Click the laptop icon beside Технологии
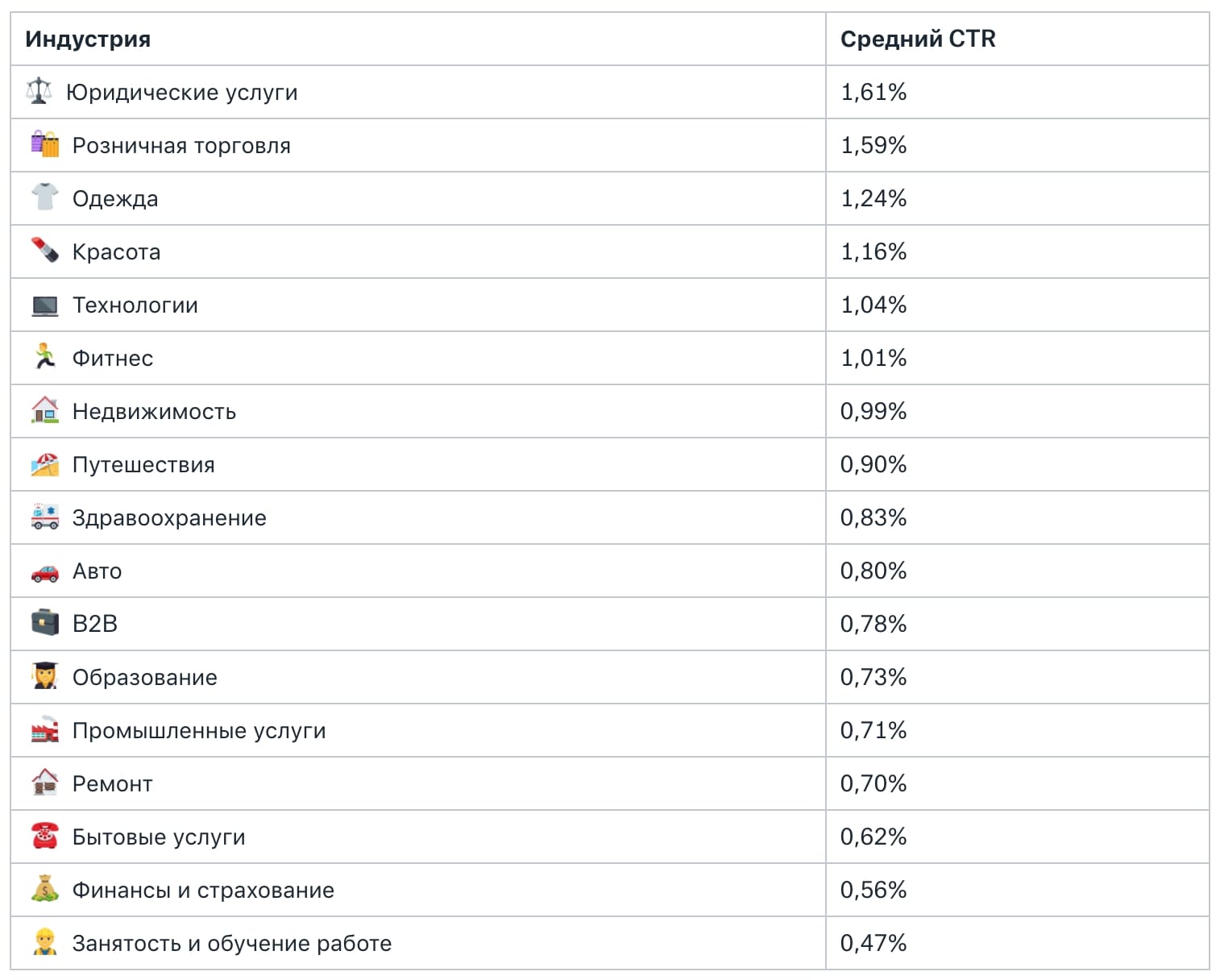The height and width of the screenshot is (980, 1220). point(45,305)
